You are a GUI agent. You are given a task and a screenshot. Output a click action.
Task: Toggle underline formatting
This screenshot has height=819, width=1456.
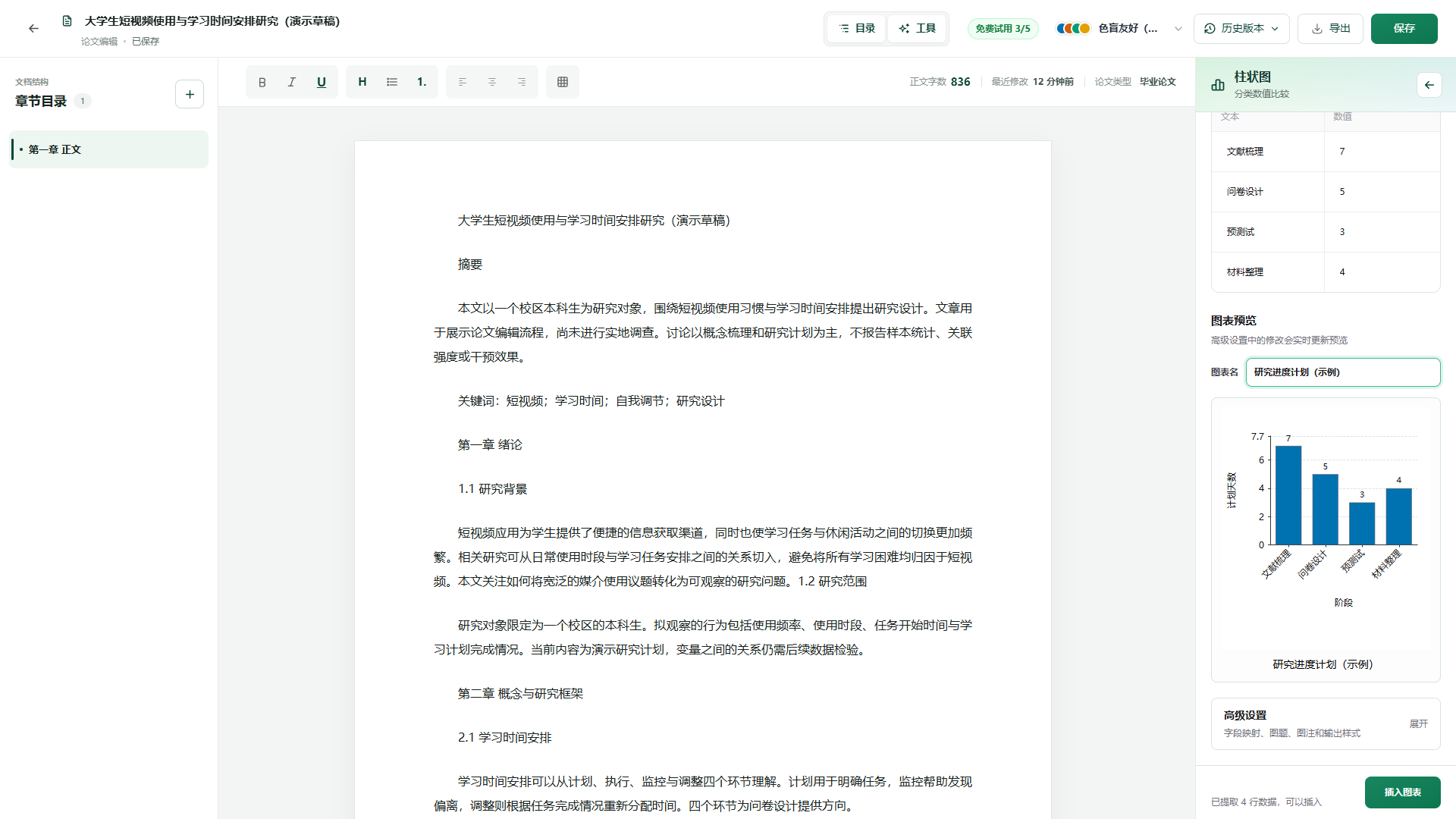click(x=322, y=82)
